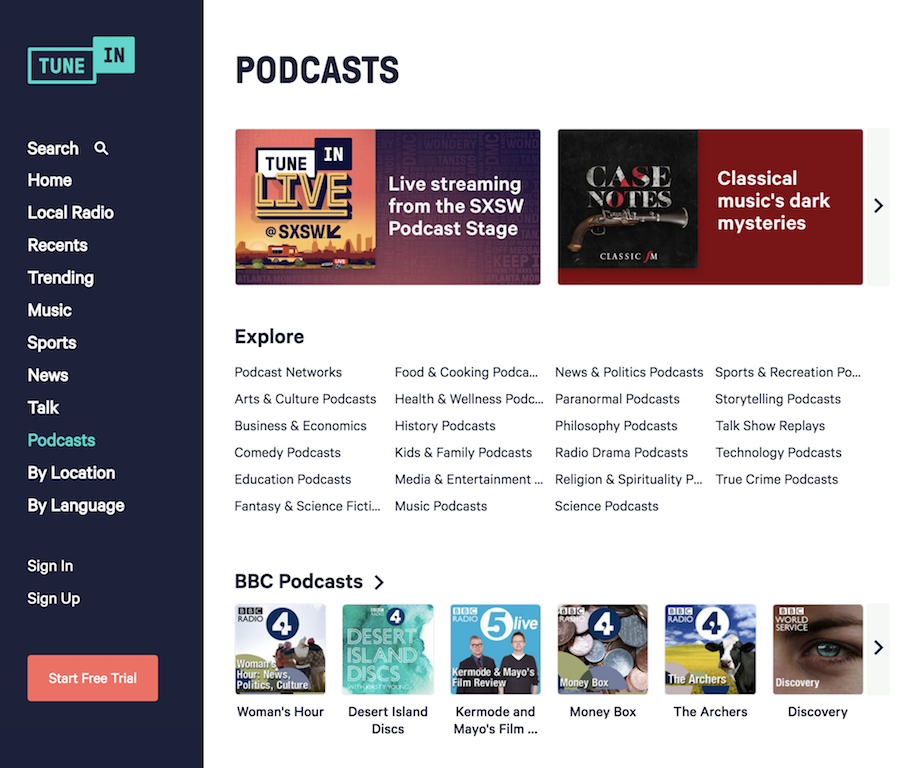This screenshot has height=768, width=909.
Task: Open the Woman's Hour podcast artwork
Action: pos(280,649)
